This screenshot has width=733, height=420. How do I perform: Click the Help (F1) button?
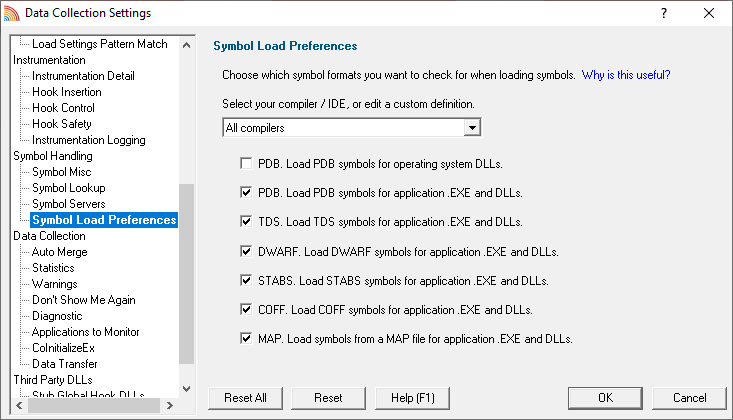(412, 398)
